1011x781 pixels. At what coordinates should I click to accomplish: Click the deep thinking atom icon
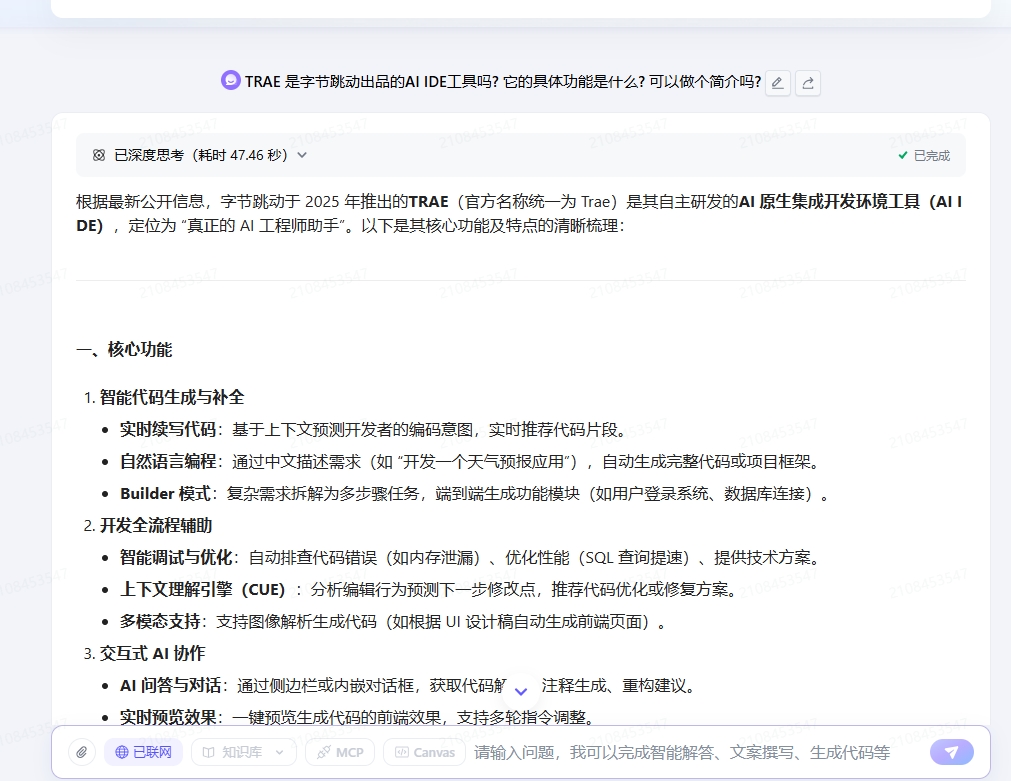coord(99,155)
